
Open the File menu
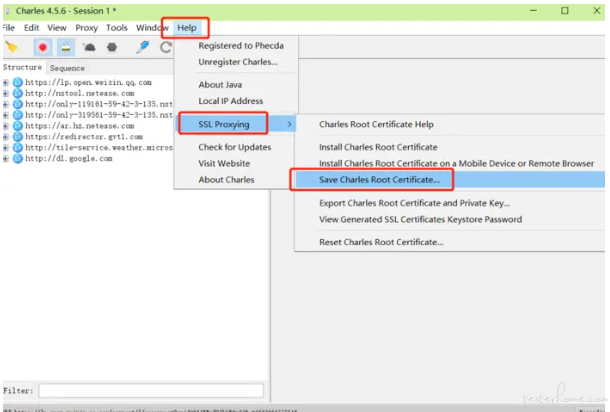coord(9,28)
